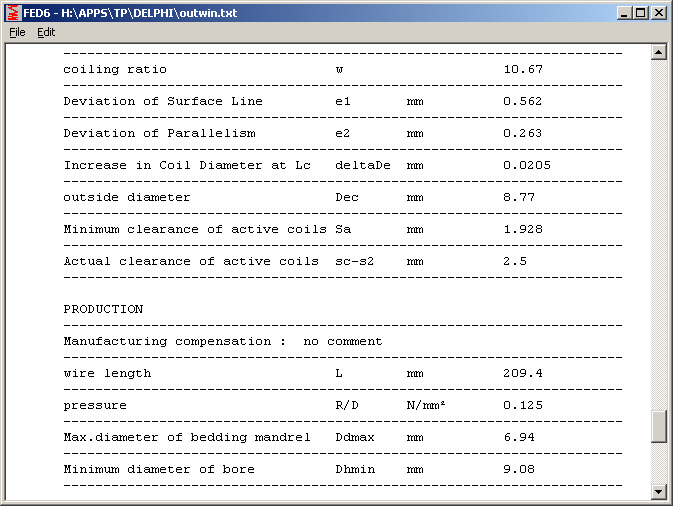The image size is (673, 506).
Task: Click the coiling ratio value 10.67
Action: coord(522,69)
